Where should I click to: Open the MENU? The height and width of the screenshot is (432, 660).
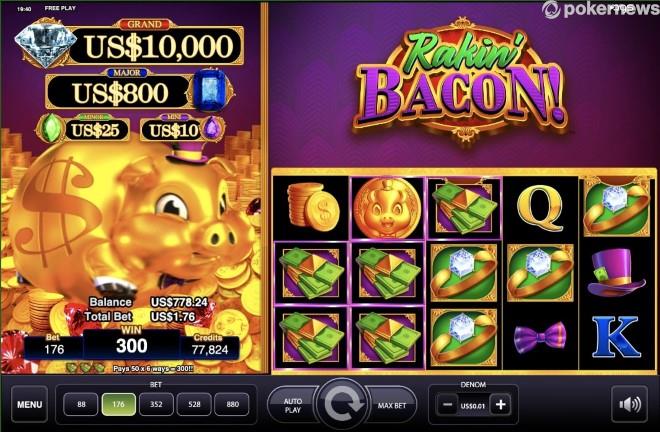29,405
